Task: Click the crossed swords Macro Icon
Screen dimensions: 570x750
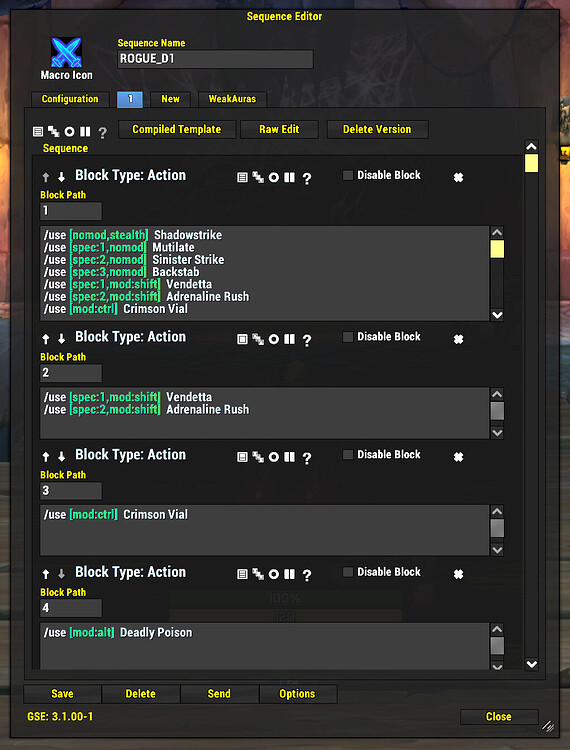Action: pos(66,52)
